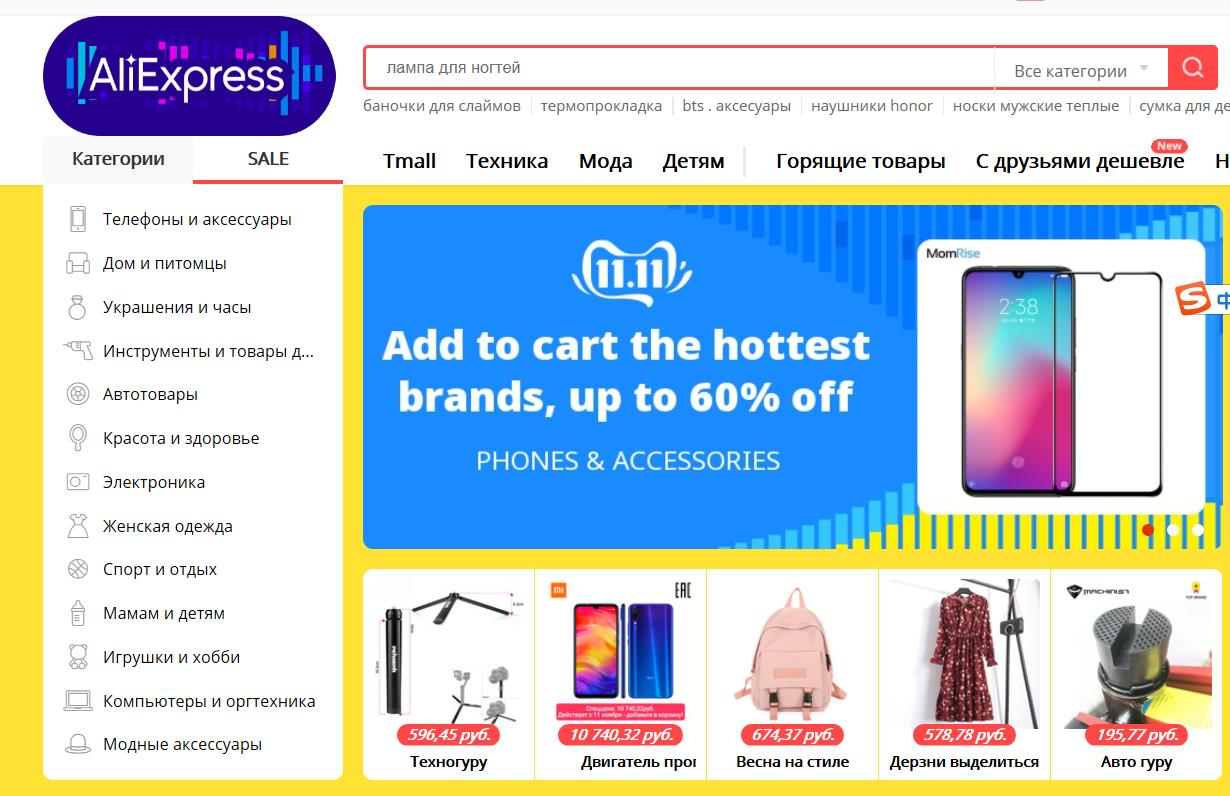Screen dimensions: 1230x796
Task: Expand the Все категории search dropdown
Action: [1082, 70]
